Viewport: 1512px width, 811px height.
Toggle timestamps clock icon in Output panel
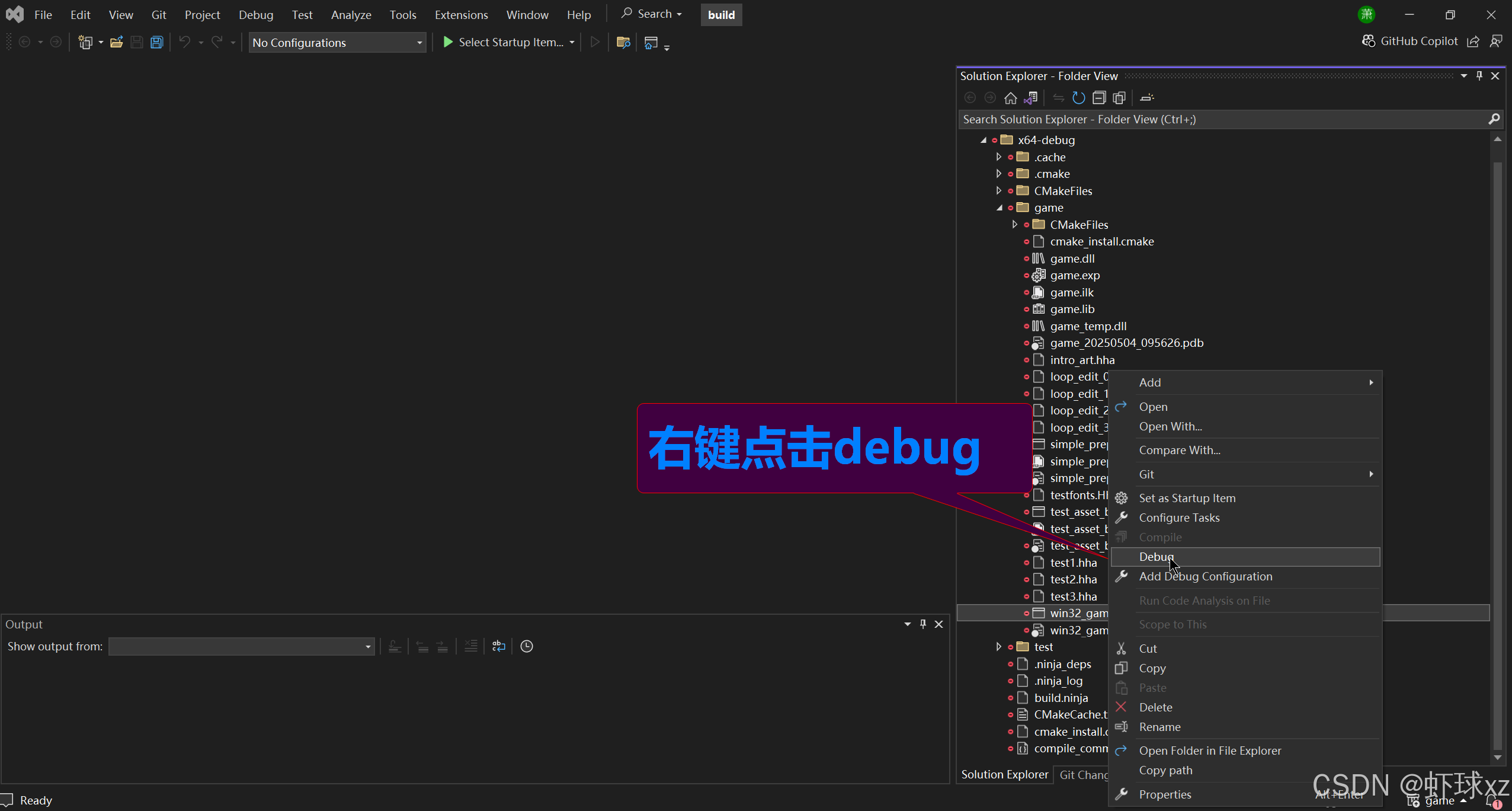click(527, 646)
